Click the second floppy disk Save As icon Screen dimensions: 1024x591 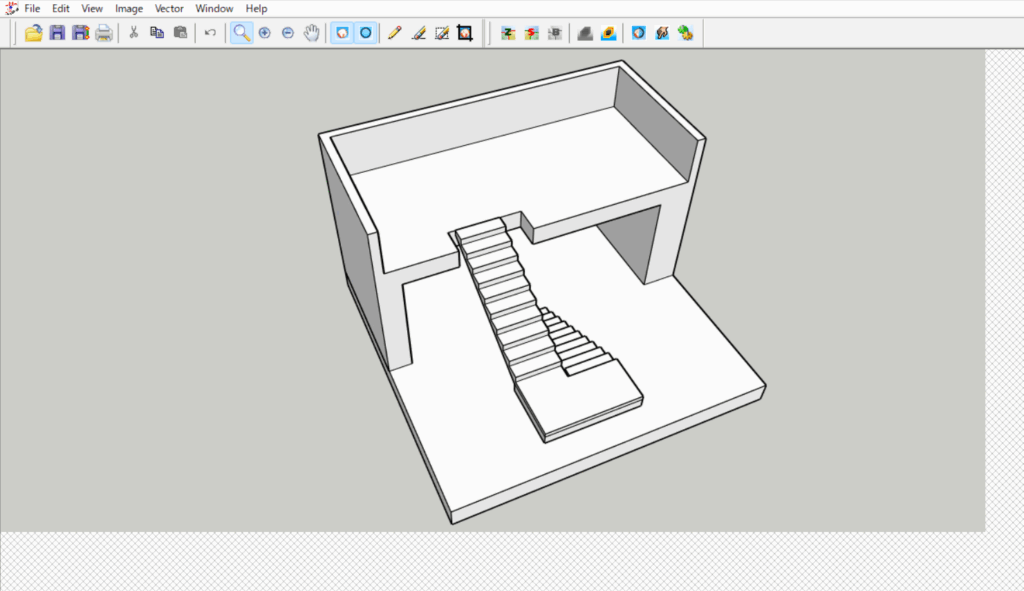click(x=80, y=33)
